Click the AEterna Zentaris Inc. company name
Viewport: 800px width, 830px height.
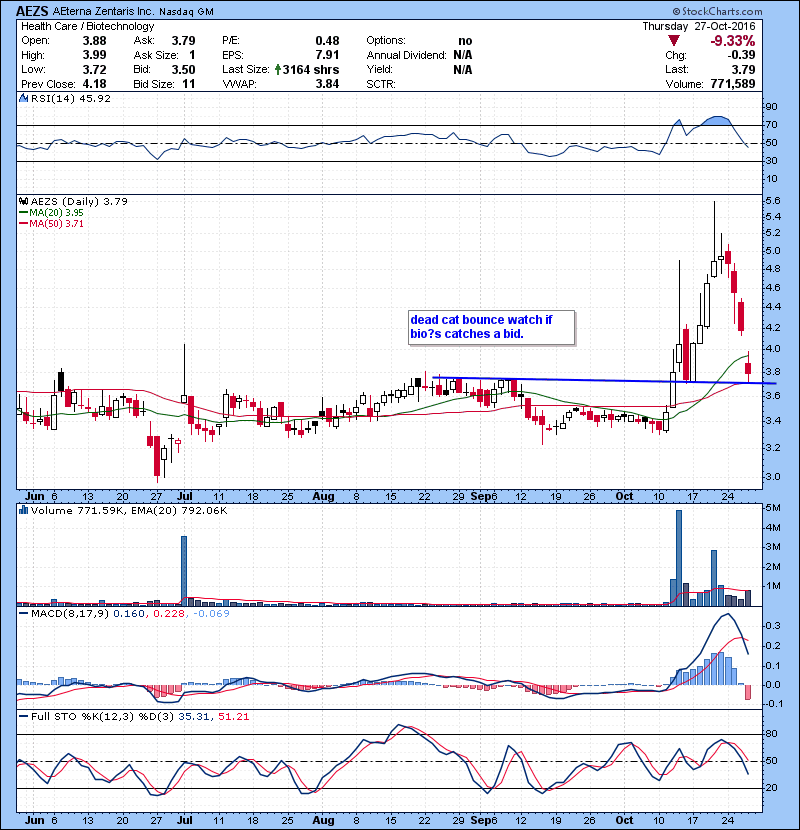tap(104, 11)
